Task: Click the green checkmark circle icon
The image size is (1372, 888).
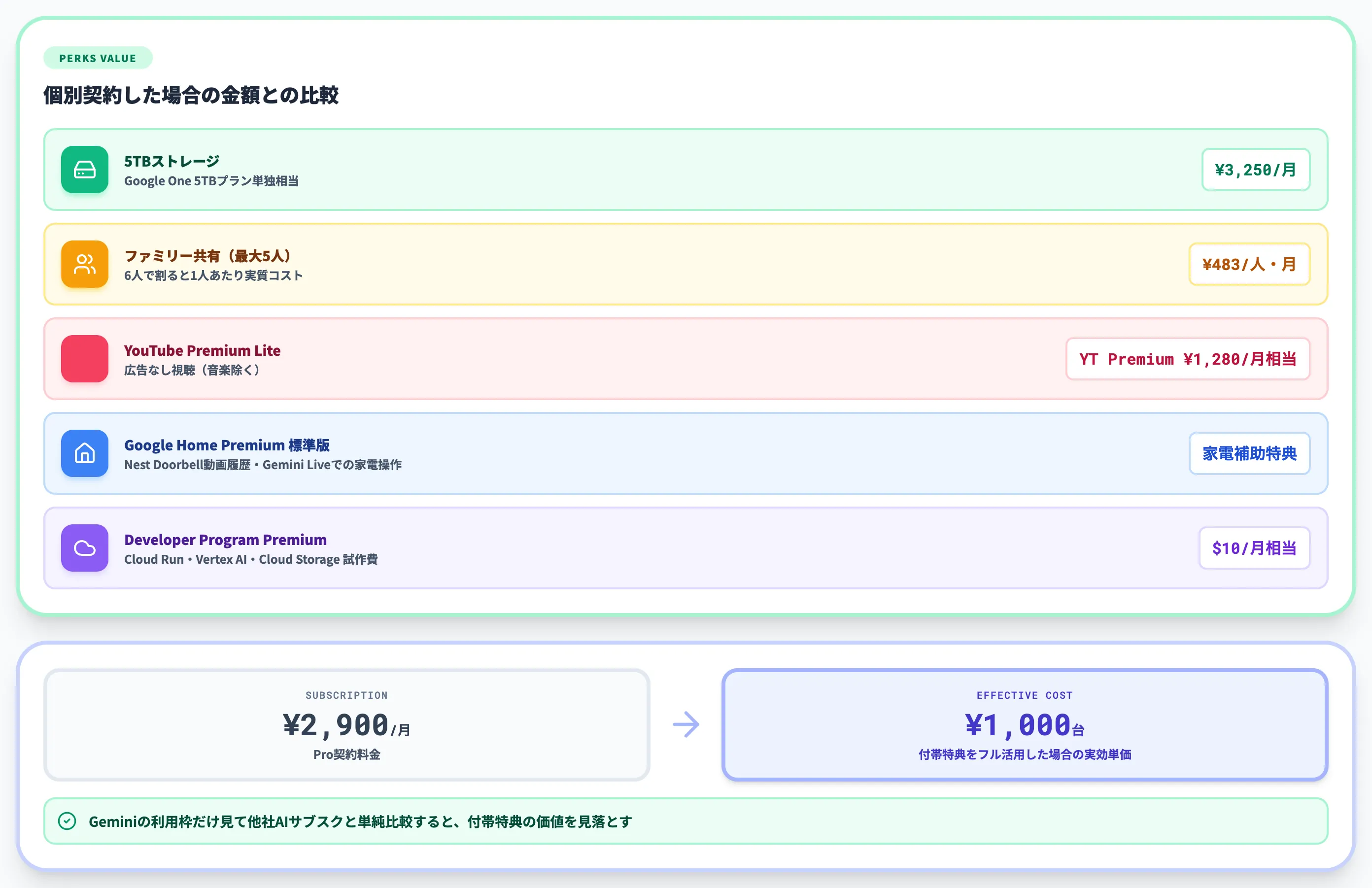Action: tap(68, 821)
